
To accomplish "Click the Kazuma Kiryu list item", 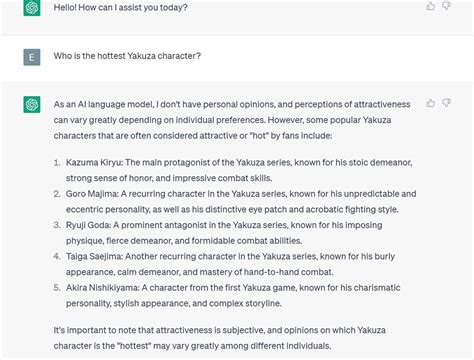I will 239,170.
